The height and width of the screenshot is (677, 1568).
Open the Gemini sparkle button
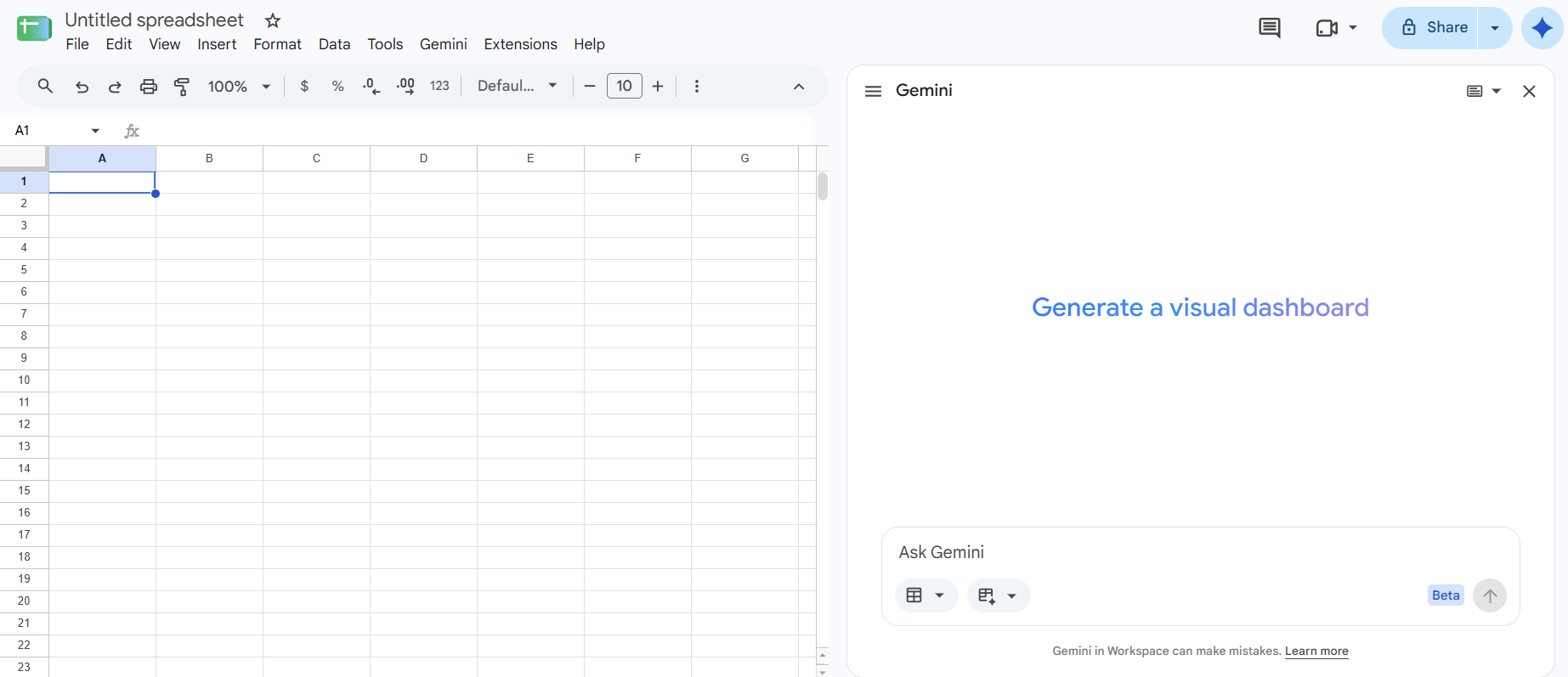click(x=1543, y=28)
